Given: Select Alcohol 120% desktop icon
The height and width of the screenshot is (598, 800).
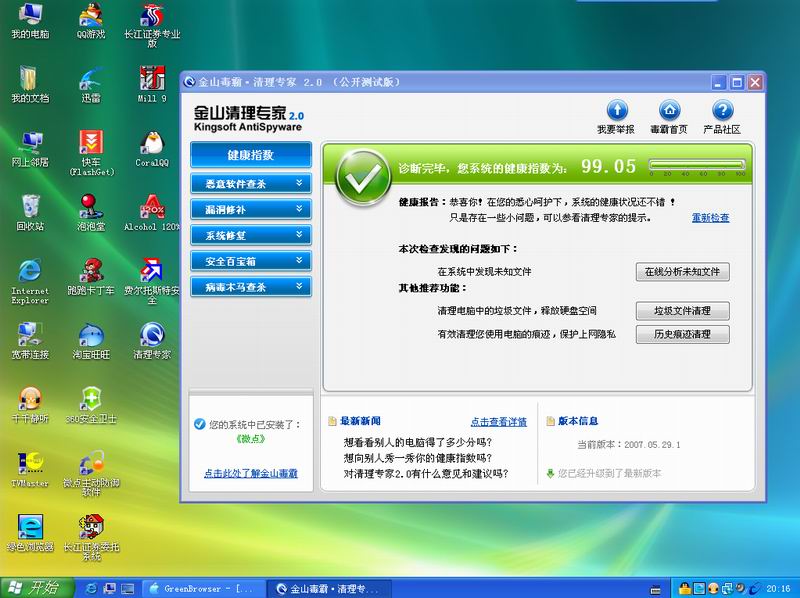Looking at the screenshot, I should pyautogui.click(x=152, y=213).
